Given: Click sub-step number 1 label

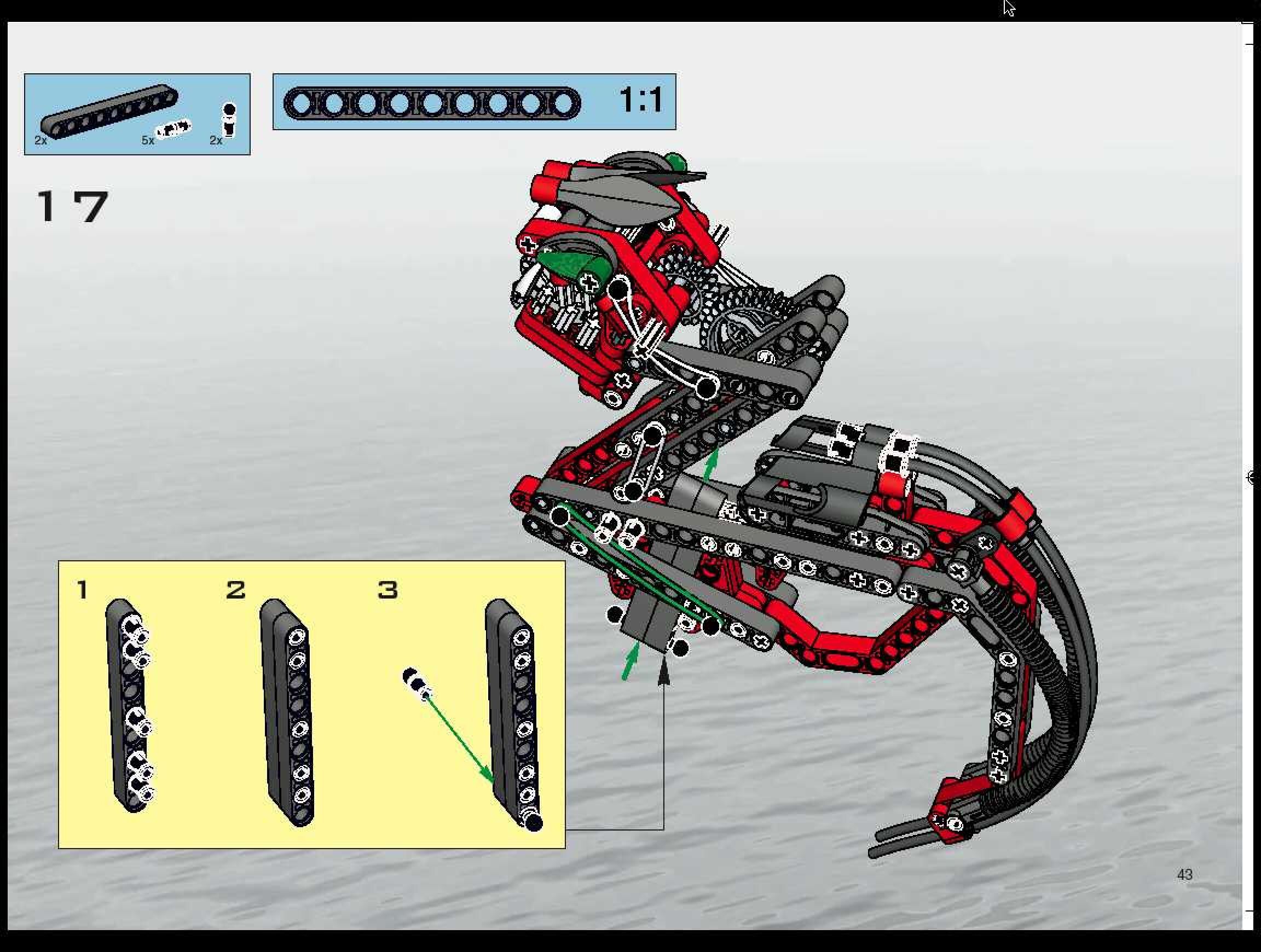Looking at the screenshot, I should (83, 590).
